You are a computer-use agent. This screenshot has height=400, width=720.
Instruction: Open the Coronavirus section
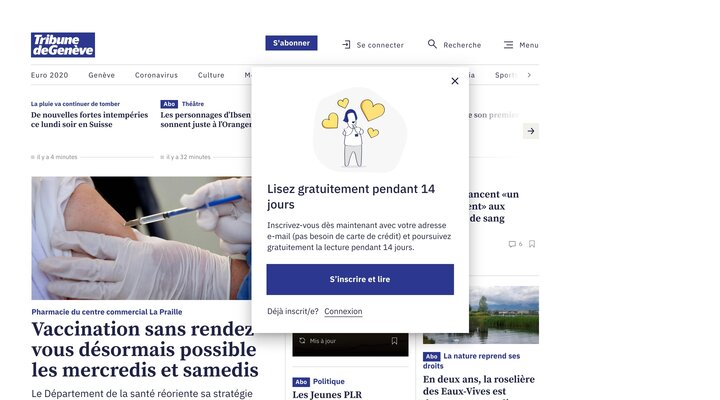pos(156,75)
